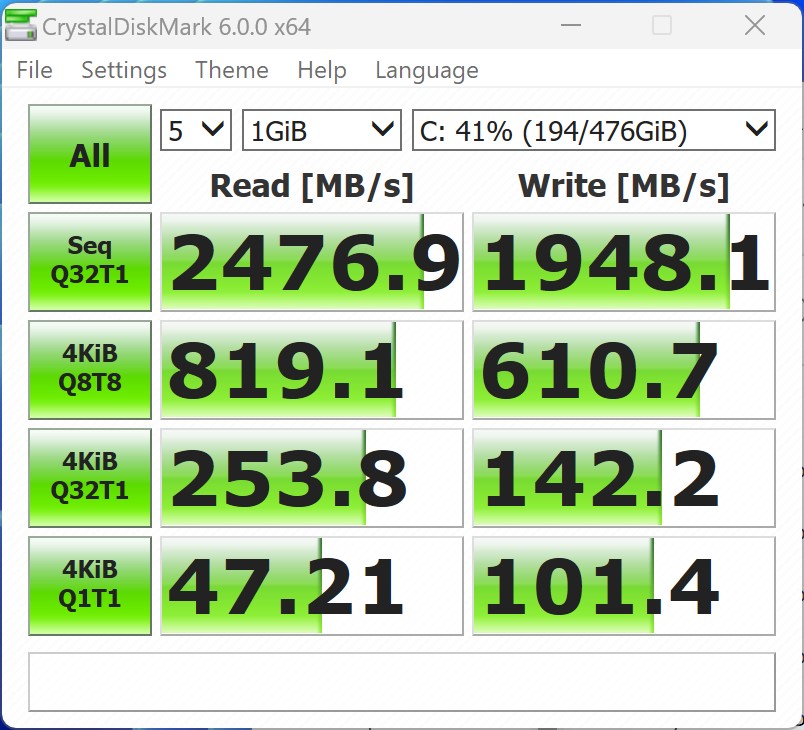
Task: Open the Help menu
Action: point(322,70)
